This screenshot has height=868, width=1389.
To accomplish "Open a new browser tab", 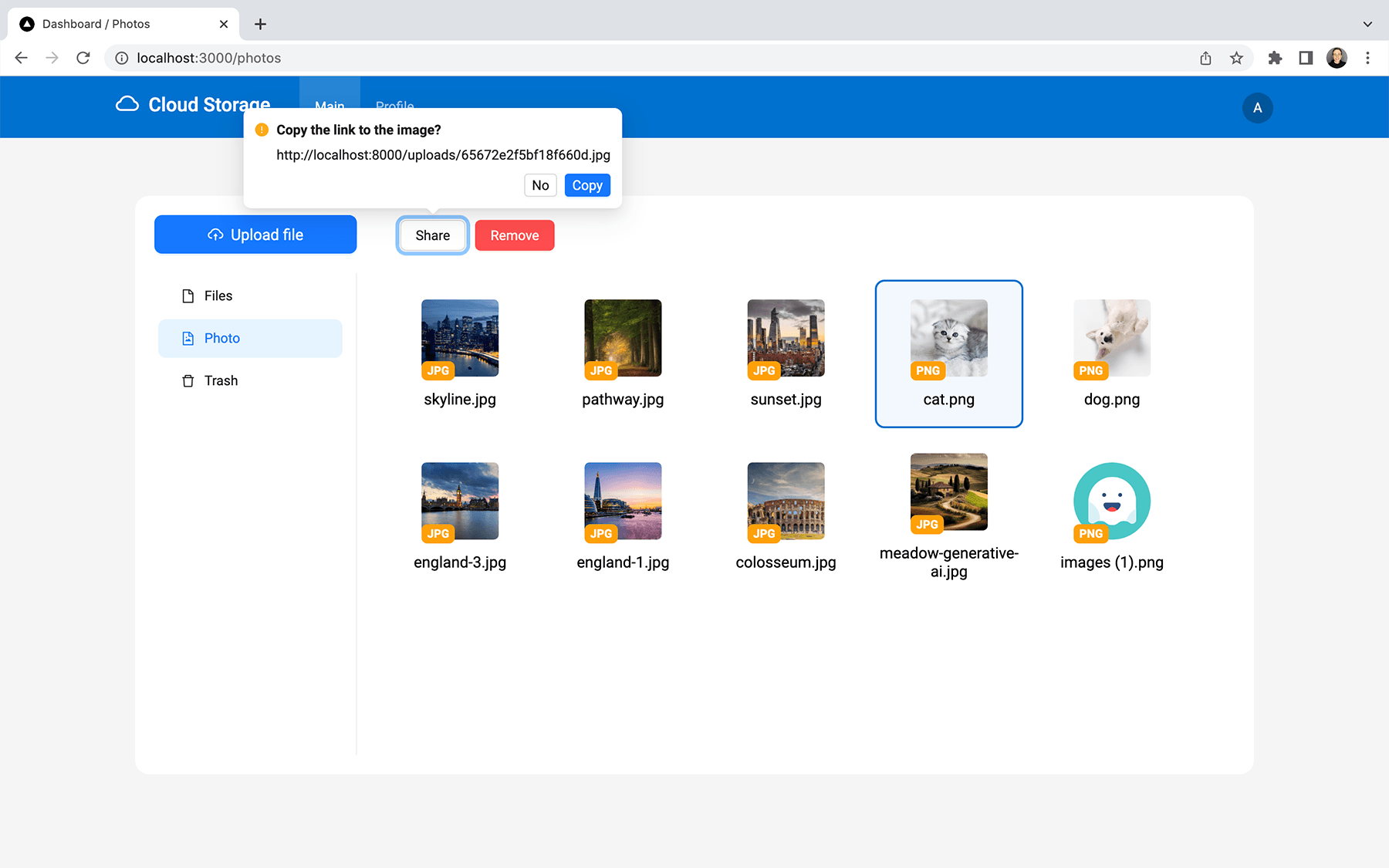I will click(260, 24).
